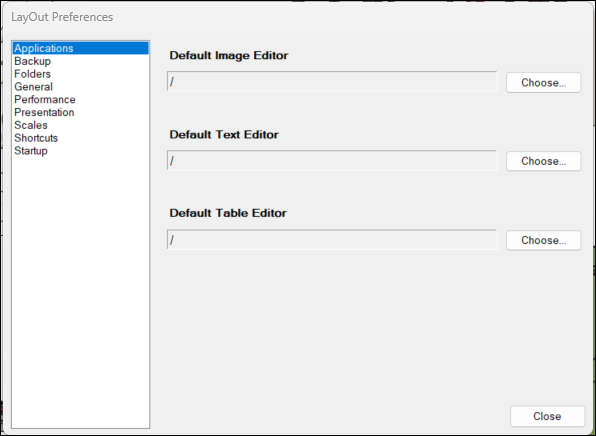The image size is (596, 436).
Task: Choose a Default Table Editor application
Action: click(544, 240)
